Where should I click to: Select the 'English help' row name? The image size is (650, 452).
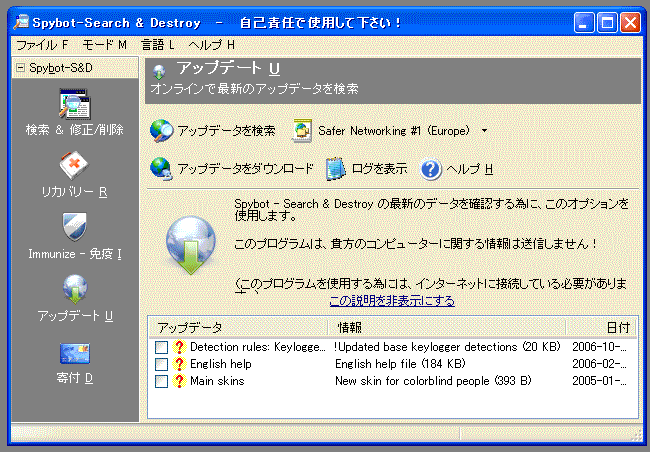pyautogui.click(x=221, y=364)
